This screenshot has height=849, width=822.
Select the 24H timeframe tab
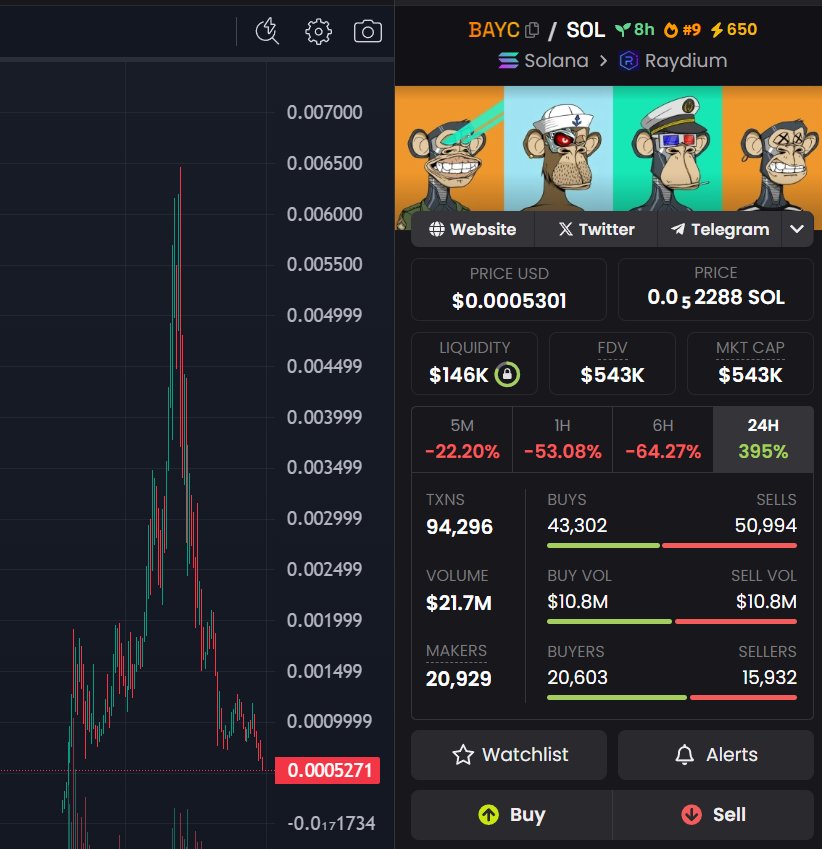coord(762,439)
